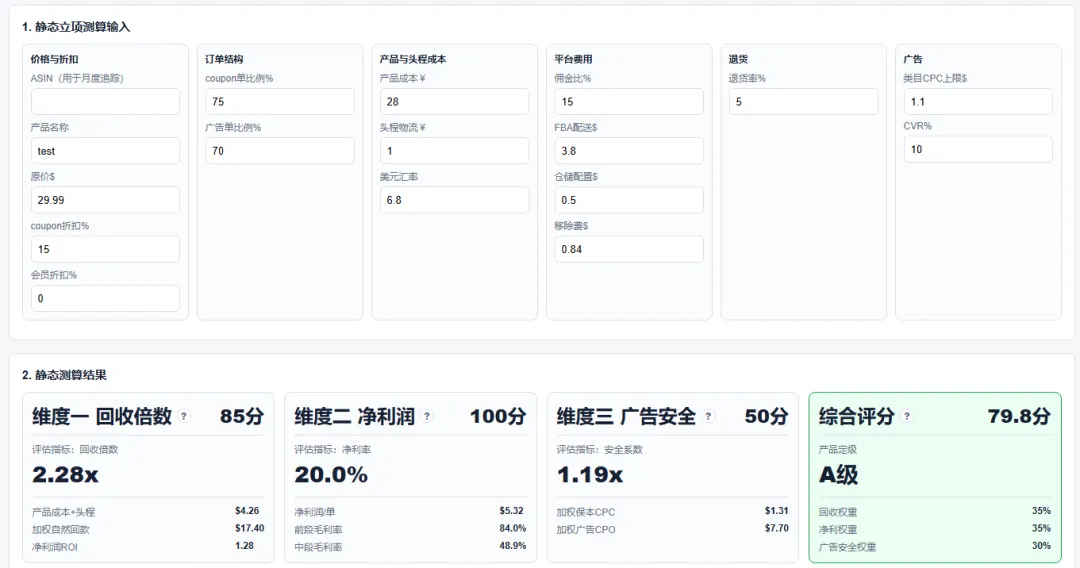This screenshot has height=568, width=1080.
Task: Click the 退货 group title
Action: (738, 59)
